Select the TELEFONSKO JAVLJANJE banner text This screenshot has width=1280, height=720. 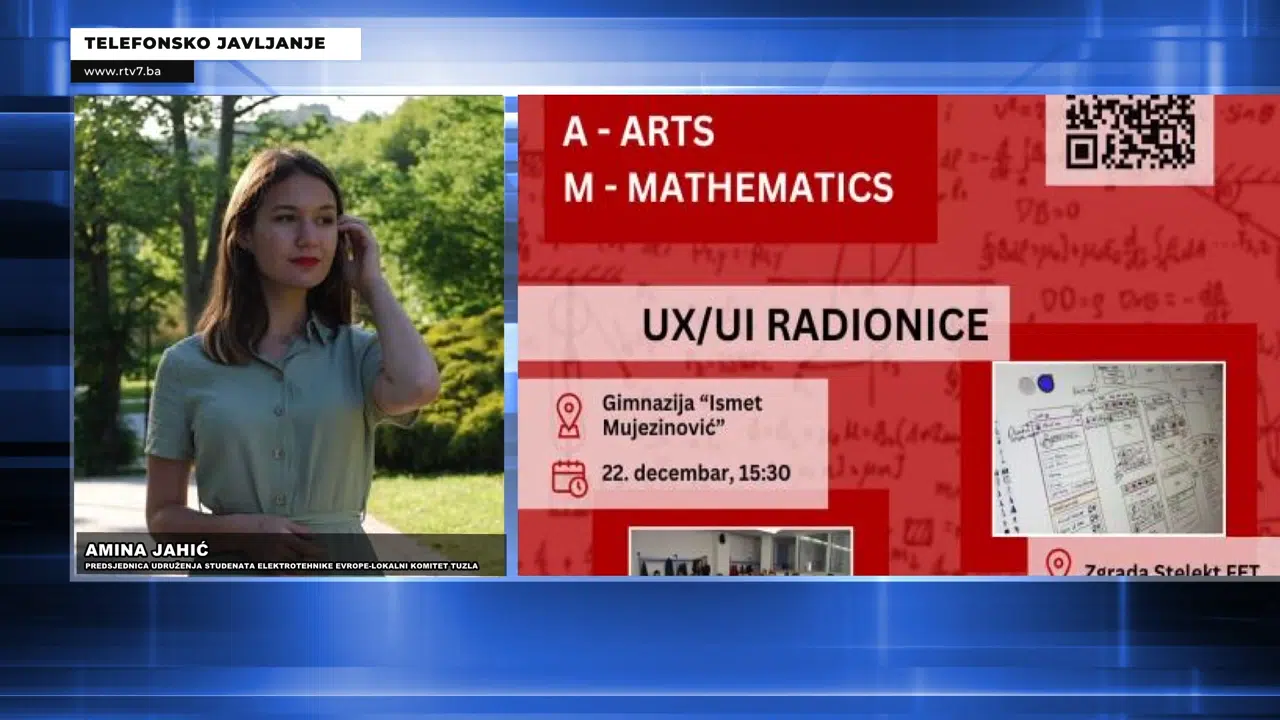coord(205,43)
